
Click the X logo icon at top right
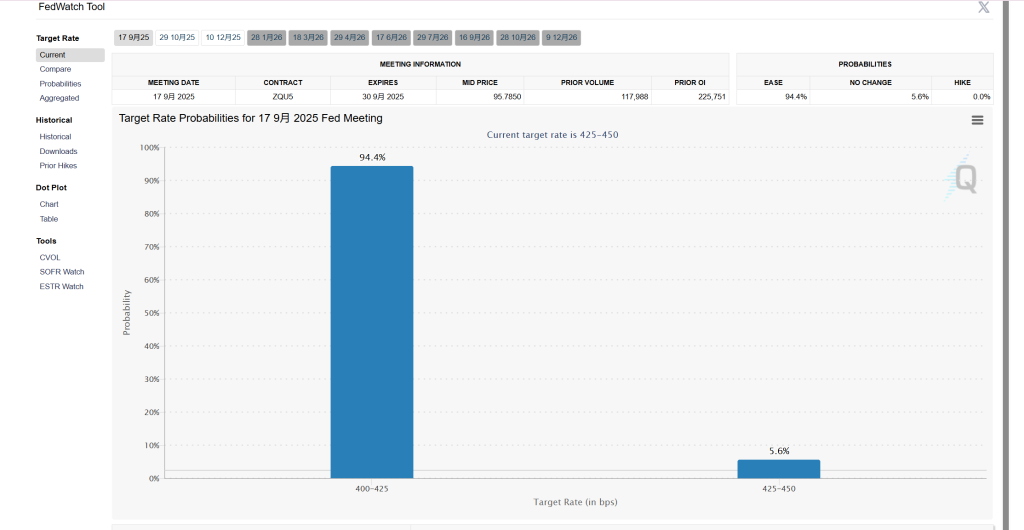983,7
